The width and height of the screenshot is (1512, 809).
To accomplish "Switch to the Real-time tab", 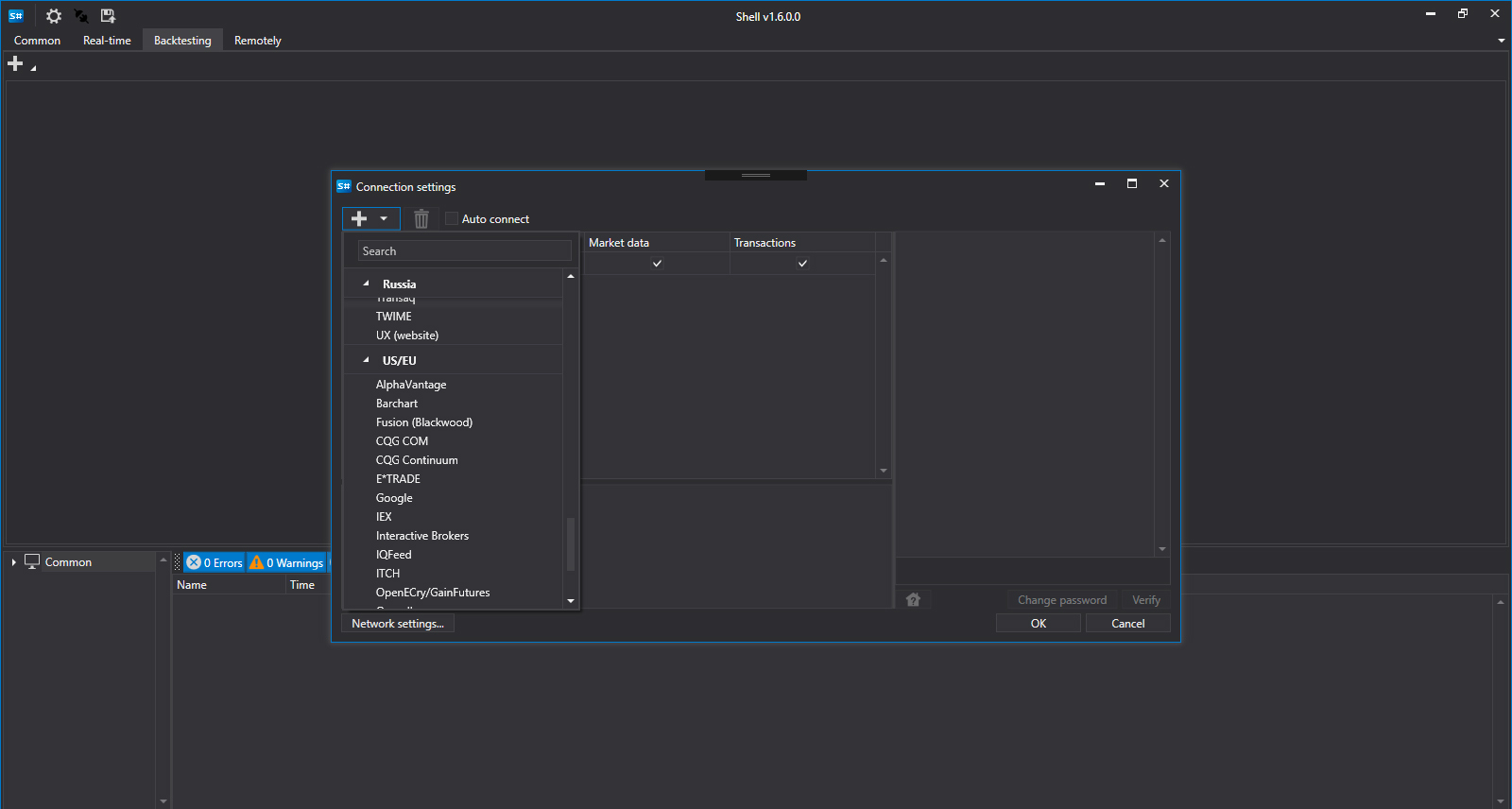I will 107,41.
